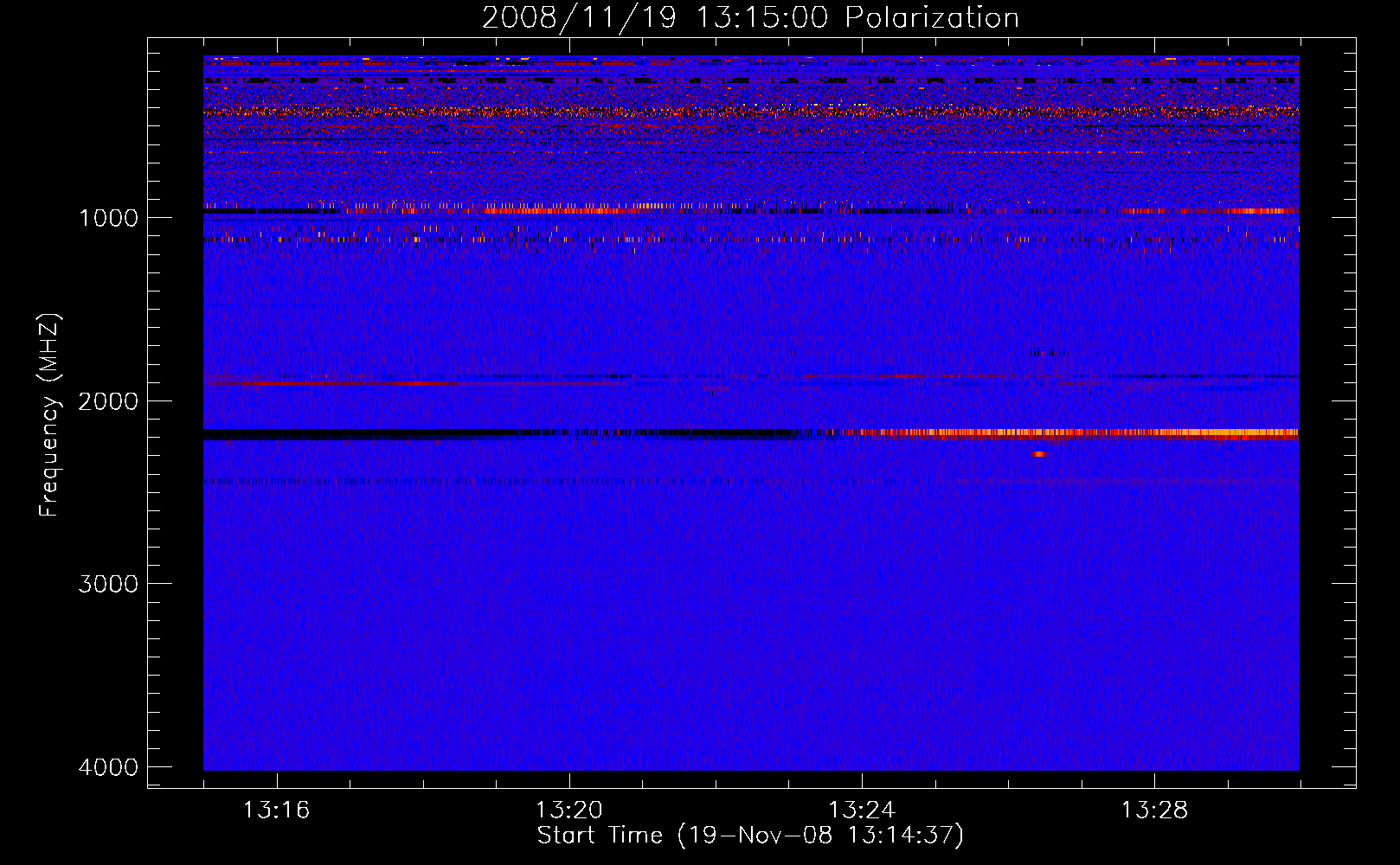Click the 13:24 time tick label
This screenshot has width=1400, height=865.
click(862, 811)
